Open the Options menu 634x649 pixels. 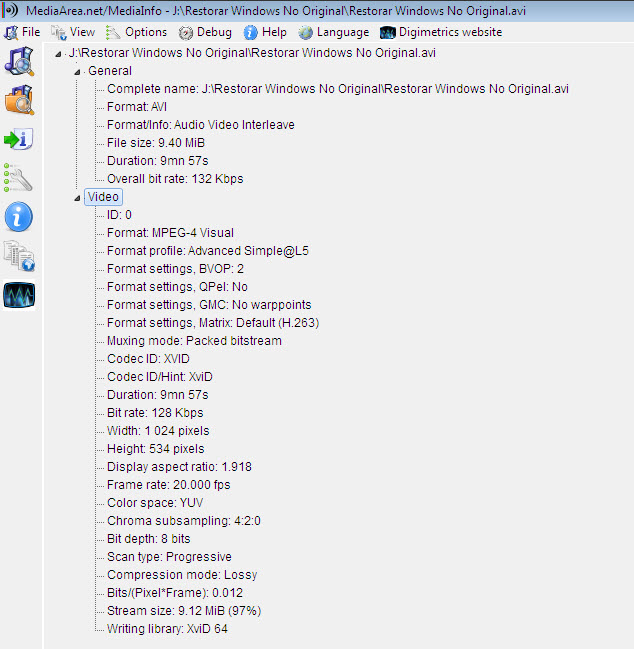[x=146, y=32]
